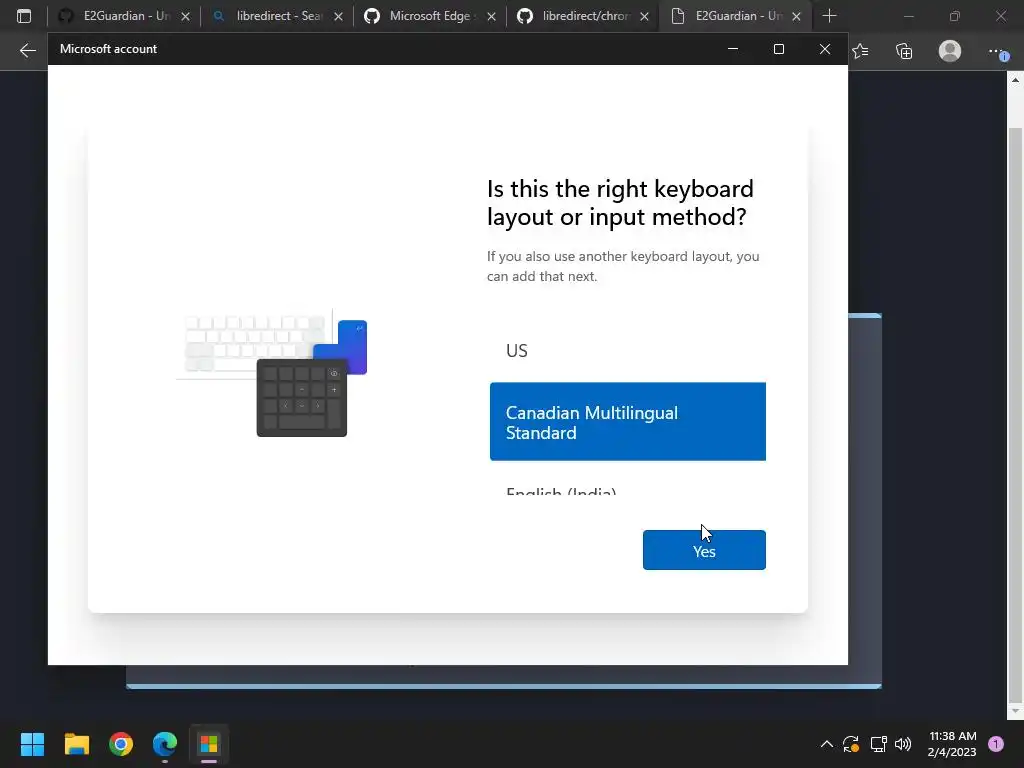This screenshot has width=1024, height=768.
Task: Select the US keyboard layout
Action: (x=628, y=351)
